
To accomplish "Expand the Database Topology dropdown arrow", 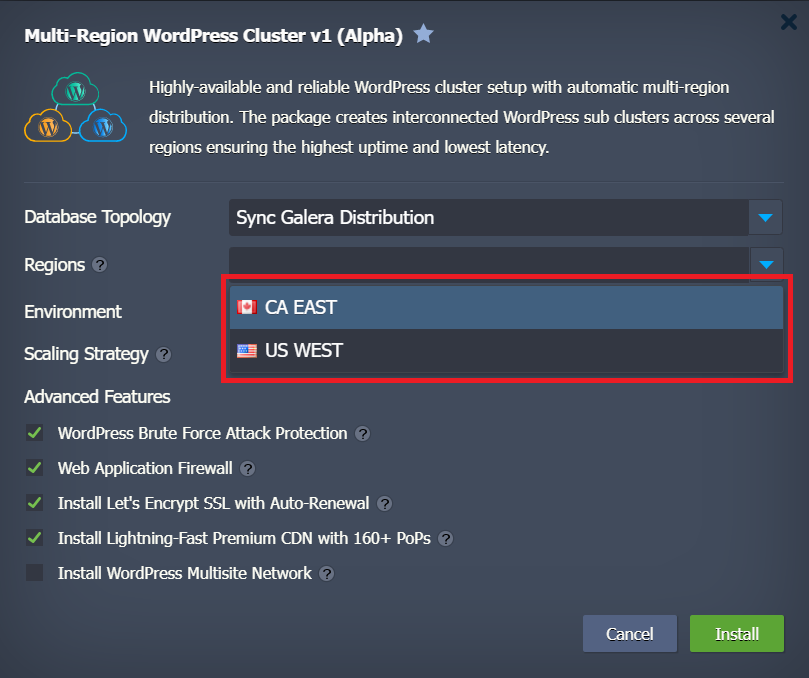I will (x=765, y=217).
